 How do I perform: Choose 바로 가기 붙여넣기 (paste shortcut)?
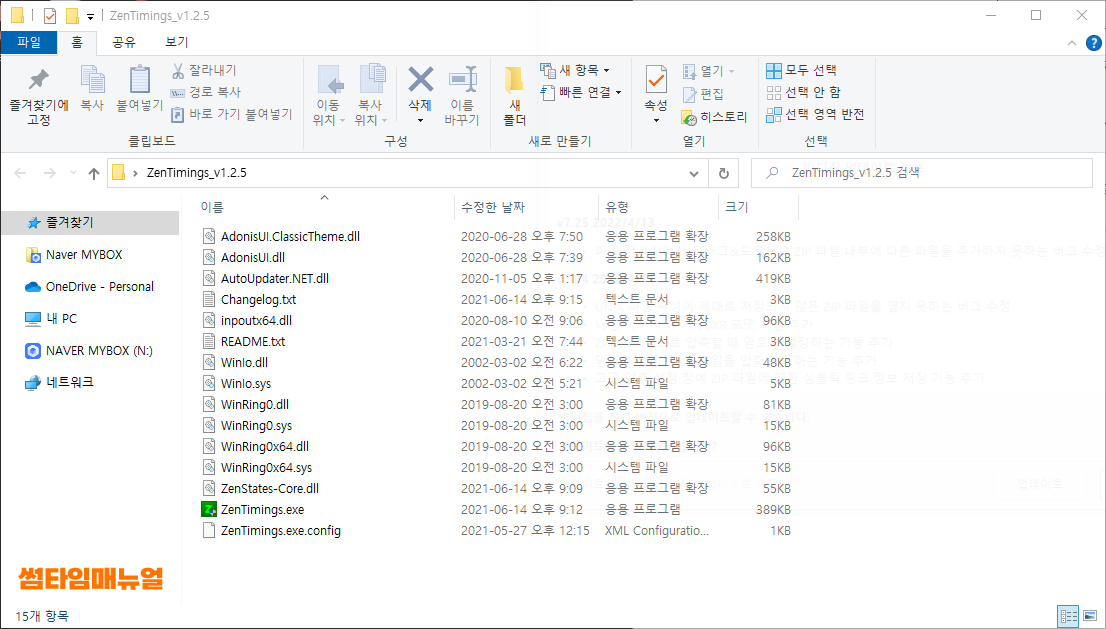(x=231, y=114)
